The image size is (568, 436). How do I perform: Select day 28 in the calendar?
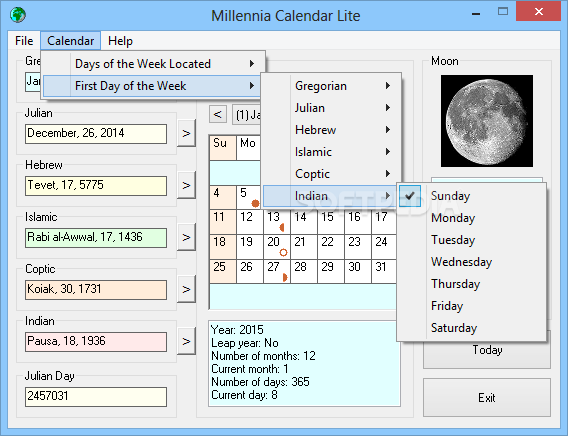click(x=304, y=272)
